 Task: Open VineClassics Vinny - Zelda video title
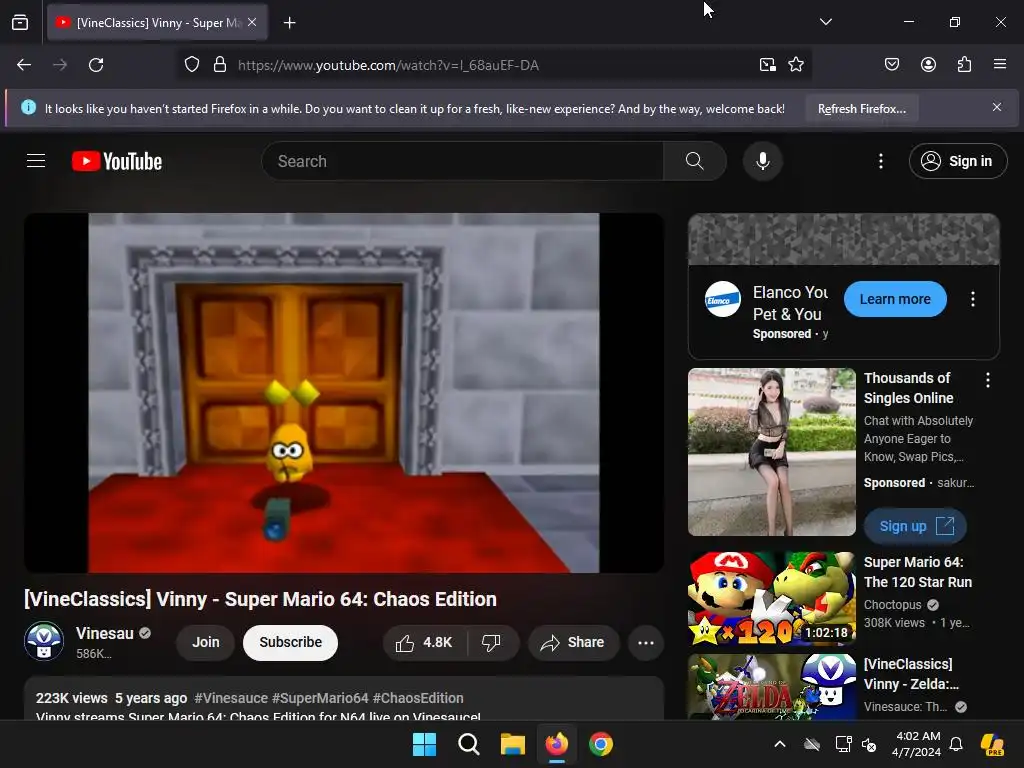[x=911, y=674]
